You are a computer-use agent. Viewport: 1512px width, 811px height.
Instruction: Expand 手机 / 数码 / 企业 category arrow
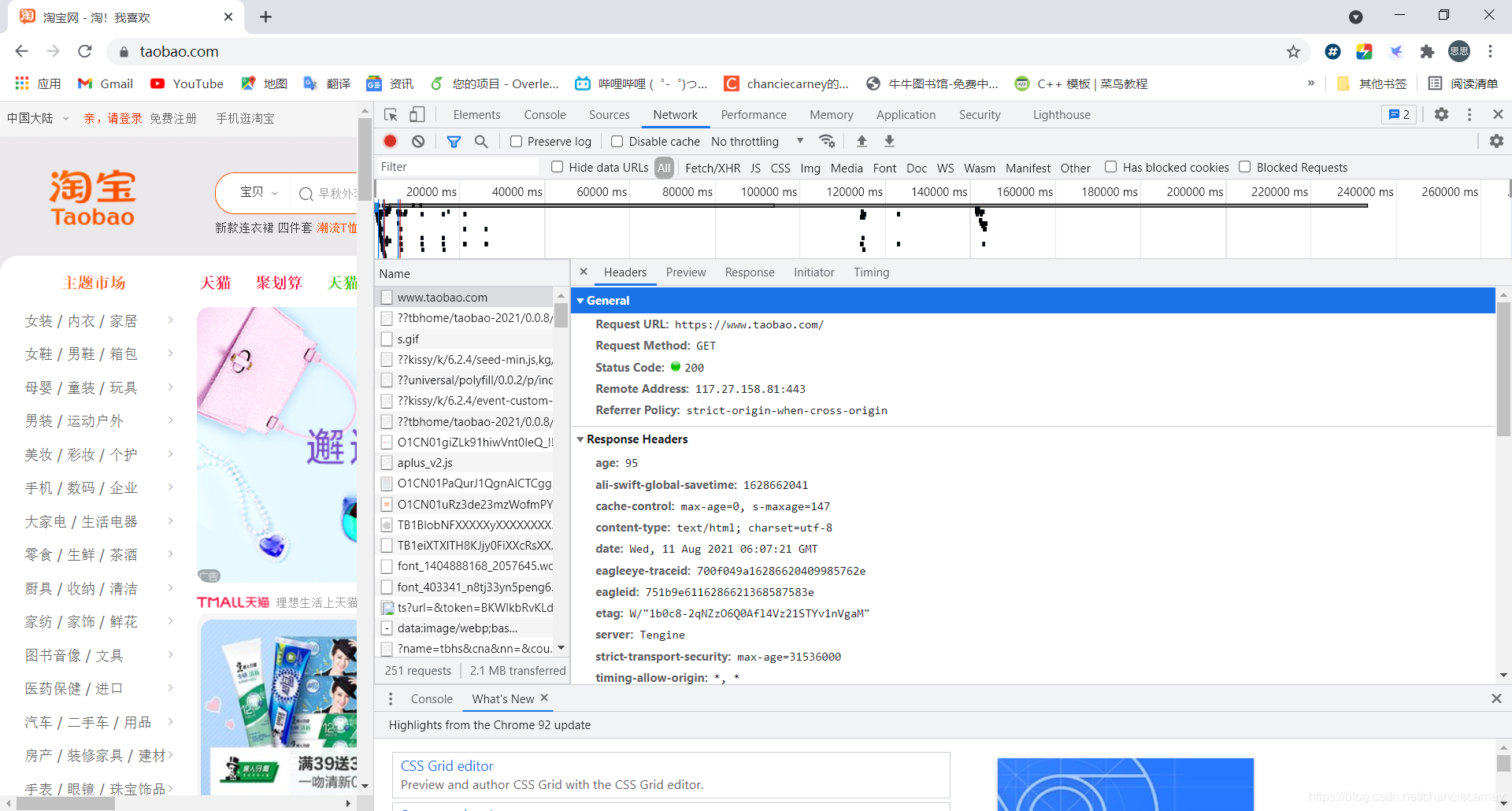click(x=170, y=487)
